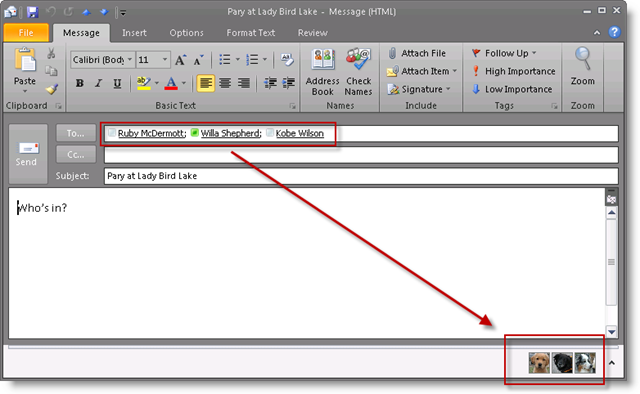The width and height of the screenshot is (640, 394).
Task: Toggle High Importance
Action: (513, 71)
